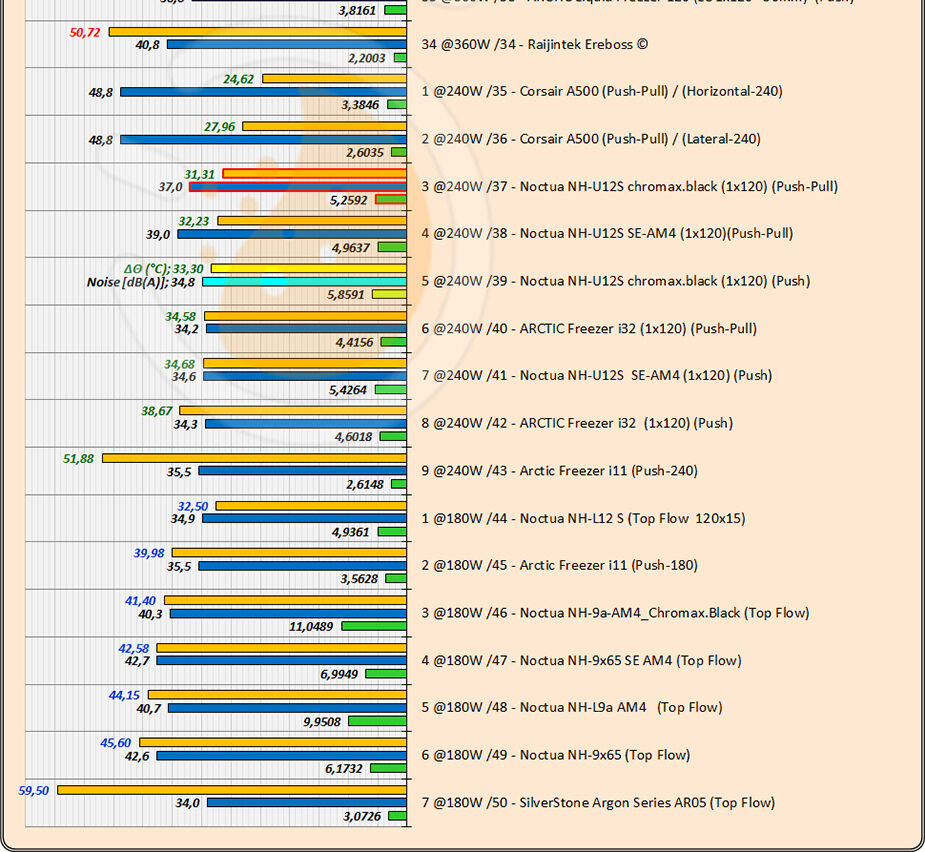Screen dimensions: 925x852
Task: Select the efficiency value 11,0489
Action: (311, 626)
